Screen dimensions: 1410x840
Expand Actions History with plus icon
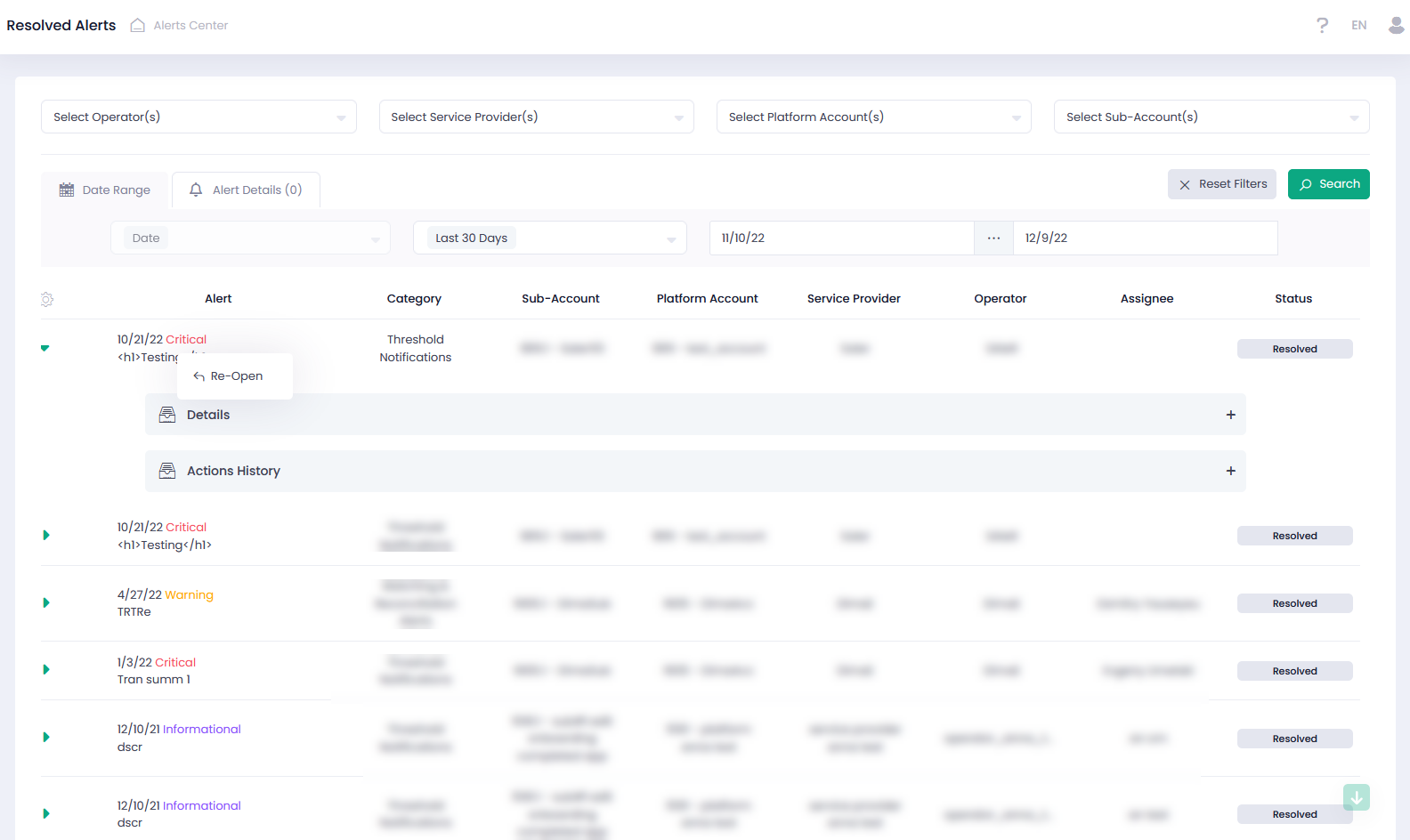click(x=1230, y=471)
